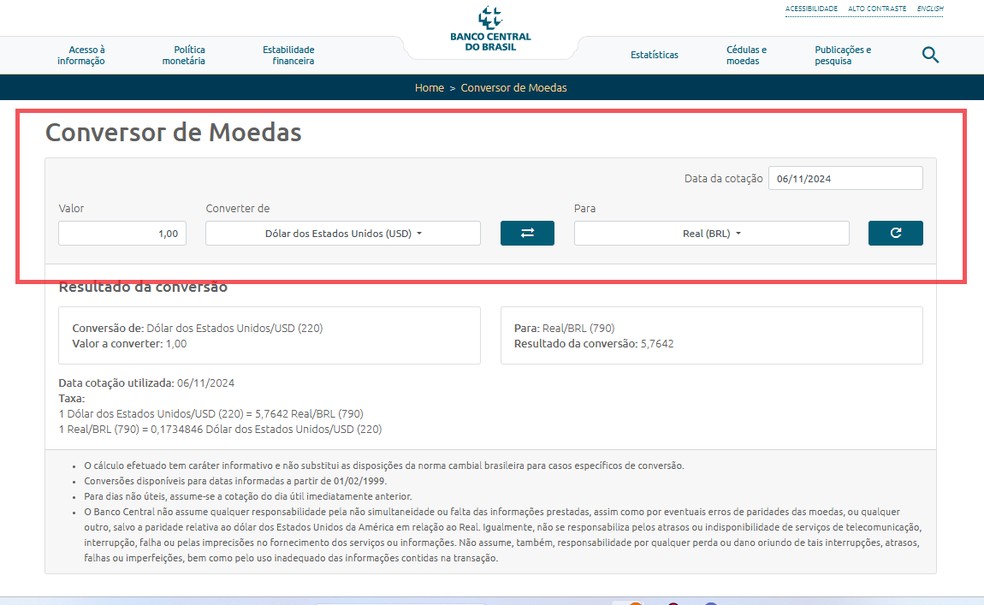Screen dimensions: 984x605
Task: Select the Estatísticas menu
Action: (x=654, y=55)
